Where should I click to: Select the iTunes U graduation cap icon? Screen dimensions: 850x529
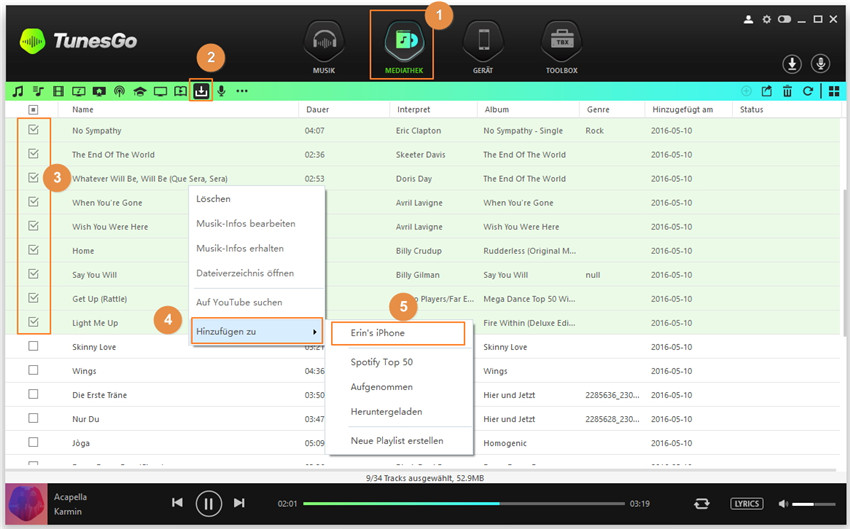pos(140,91)
